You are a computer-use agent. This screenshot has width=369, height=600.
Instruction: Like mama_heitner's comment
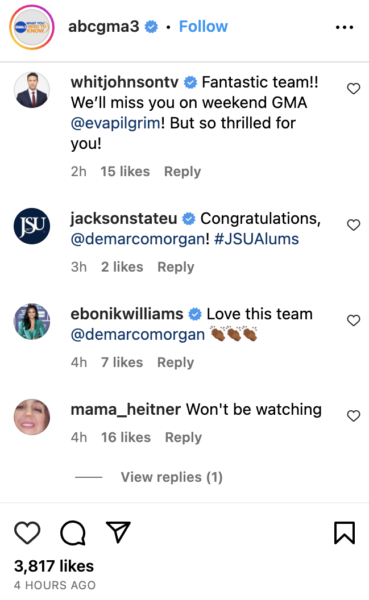[x=353, y=416]
